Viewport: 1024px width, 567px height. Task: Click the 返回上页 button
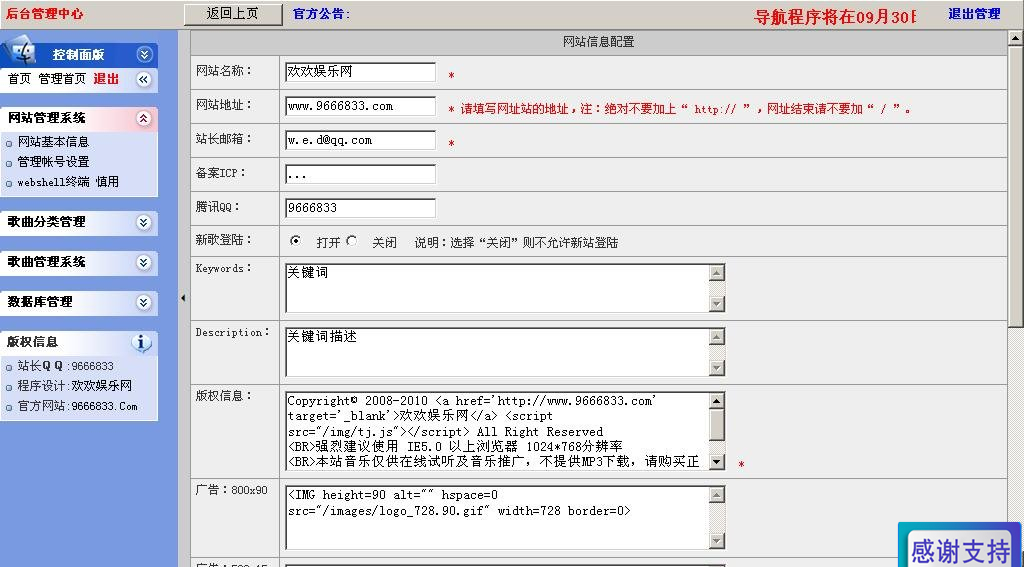[233, 14]
